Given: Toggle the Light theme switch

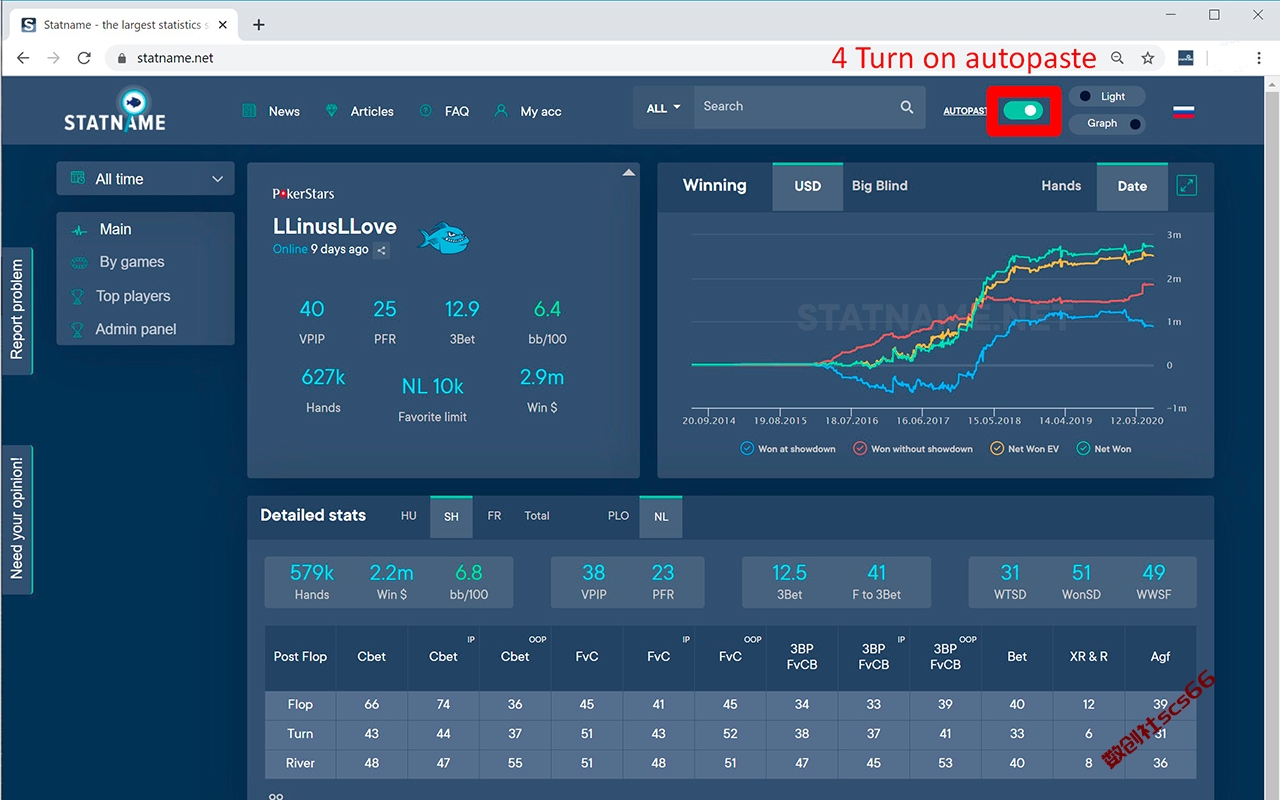Looking at the screenshot, I should (x=1106, y=97).
